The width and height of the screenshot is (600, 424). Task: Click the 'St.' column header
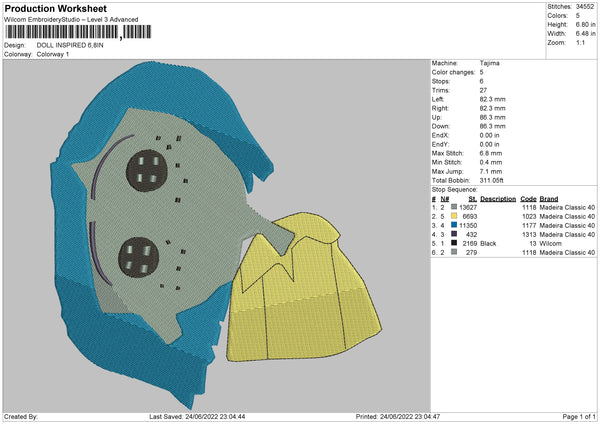[x=473, y=199]
